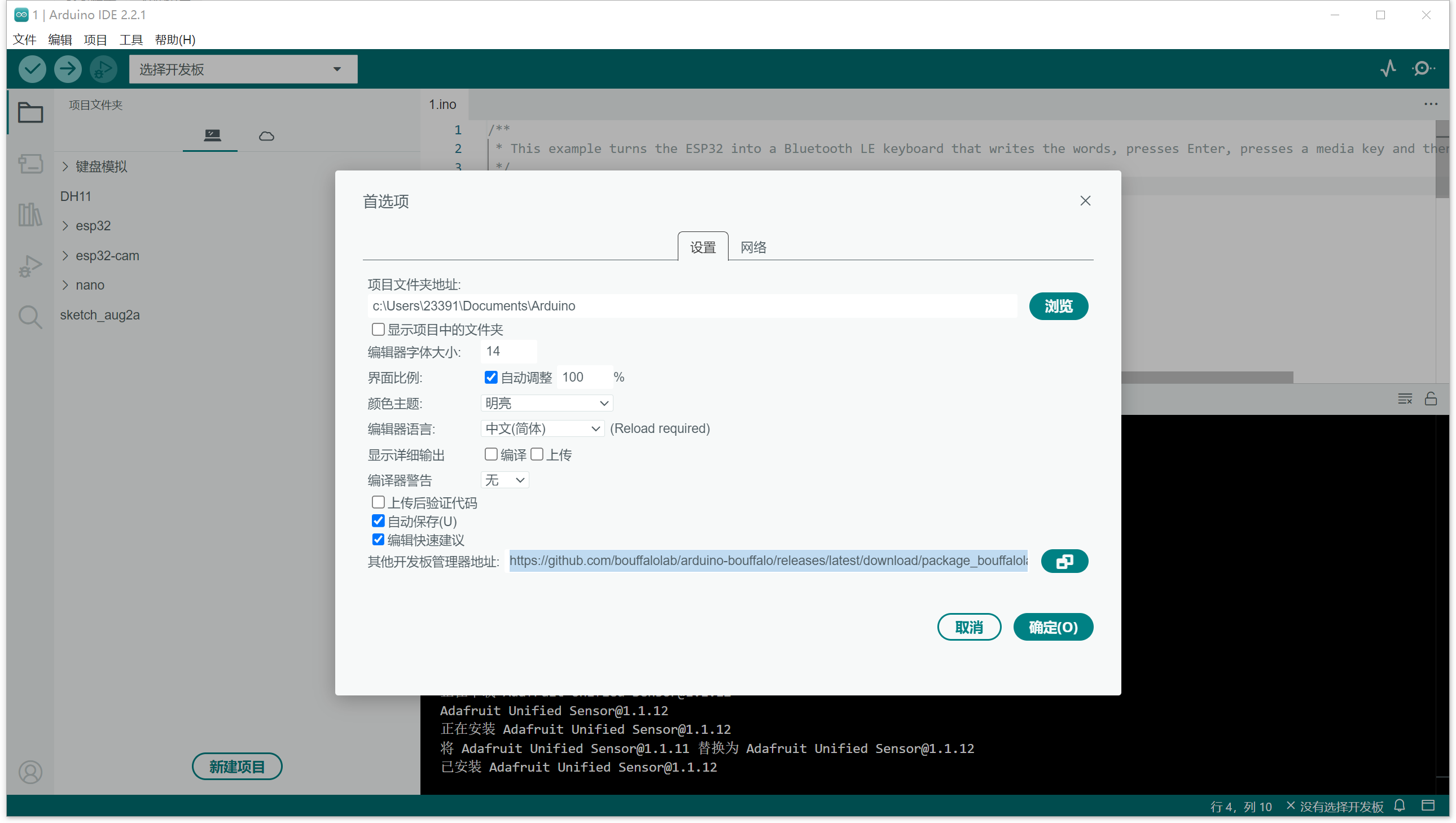The image size is (1456, 823).
Task: Switch to local sketchbook computer icon
Action: [212, 135]
